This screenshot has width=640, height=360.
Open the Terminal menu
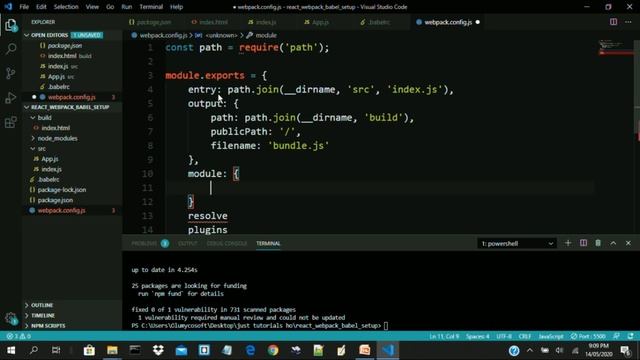[x=151, y=7]
